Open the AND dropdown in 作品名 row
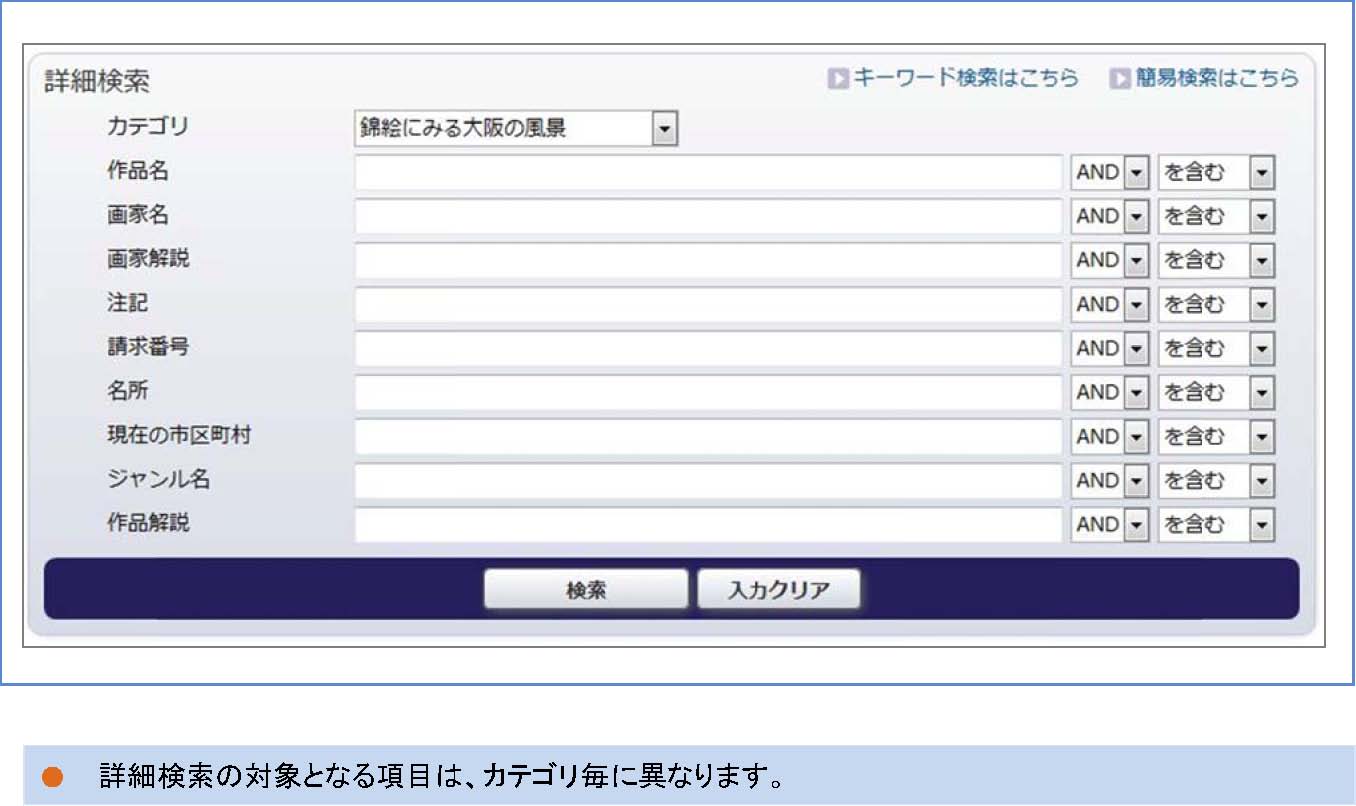Image resolution: width=1356 pixels, height=806 pixels. [1110, 172]
